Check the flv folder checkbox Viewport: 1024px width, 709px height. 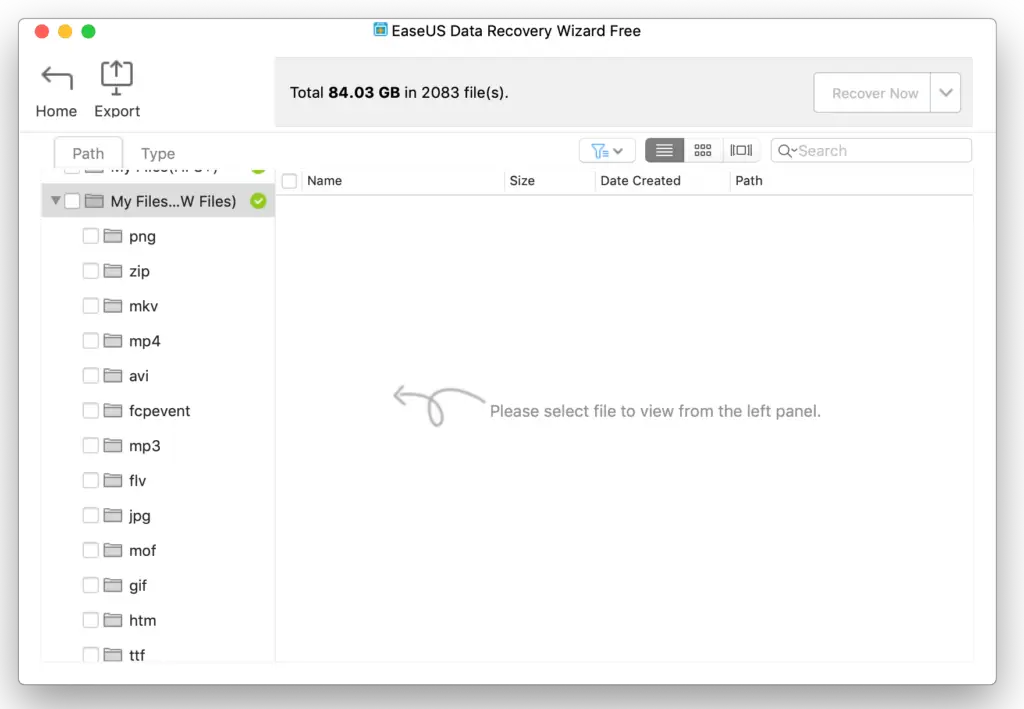(91, 481)
